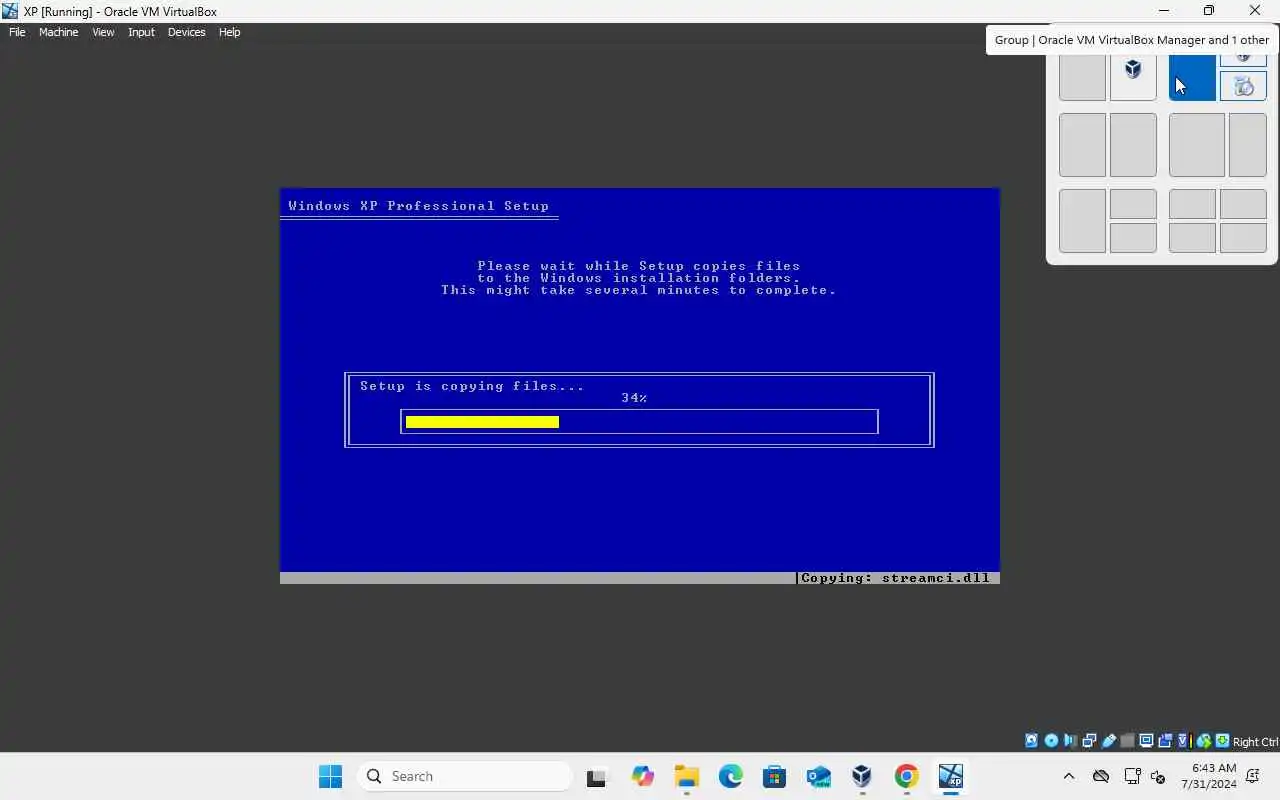Click the volume tray icon

[1159, 776]
